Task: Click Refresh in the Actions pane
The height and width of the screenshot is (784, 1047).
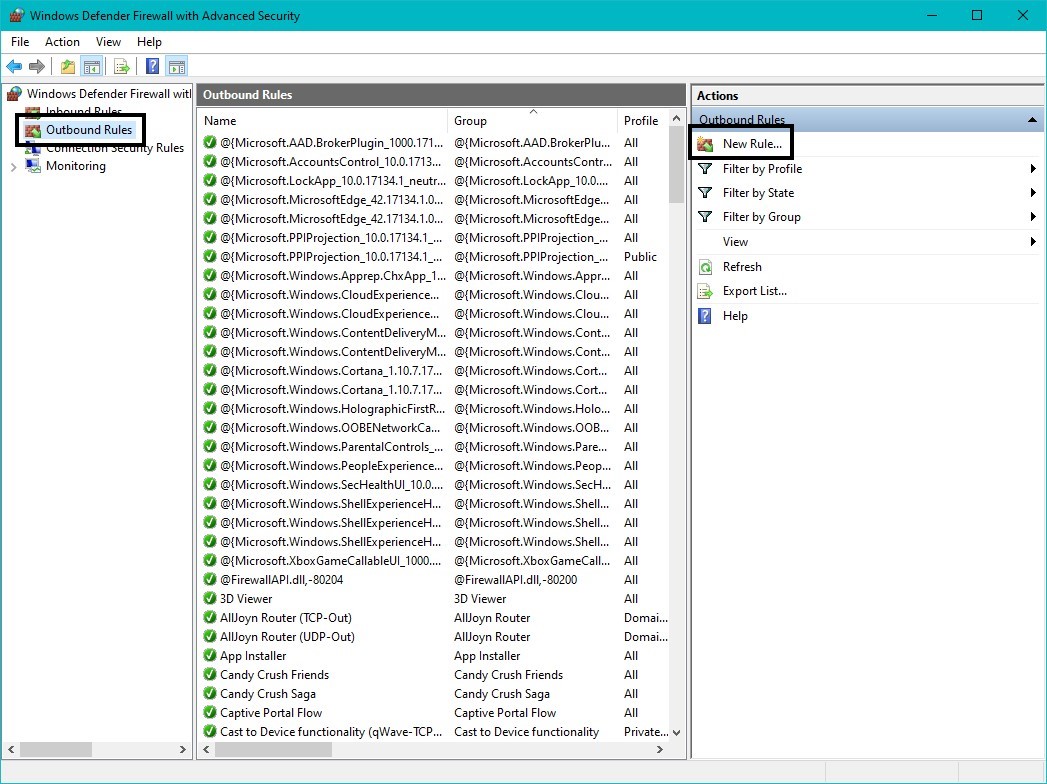Action: pyautogui.click(x=742, y=267)
